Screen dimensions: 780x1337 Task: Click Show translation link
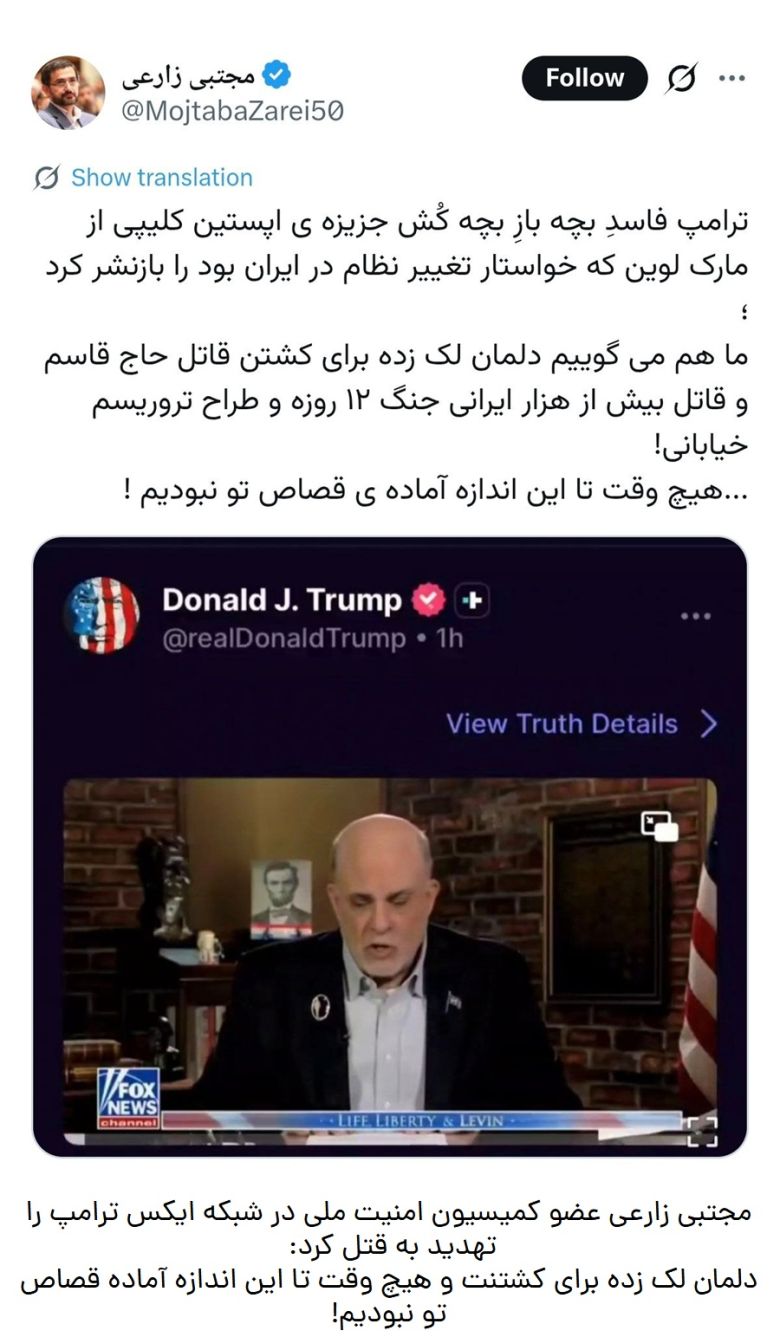tap(162, 178)
